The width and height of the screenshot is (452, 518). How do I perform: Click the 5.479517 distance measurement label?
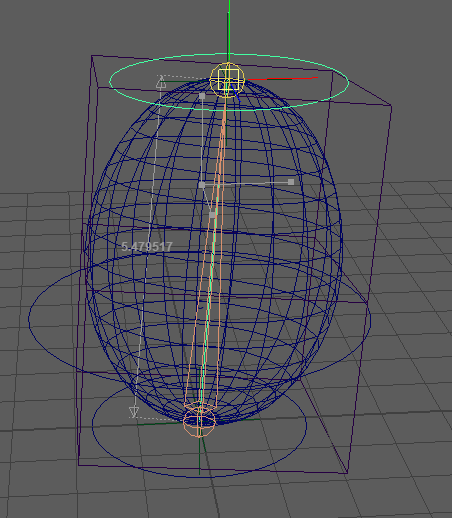[x=147, y=247]
